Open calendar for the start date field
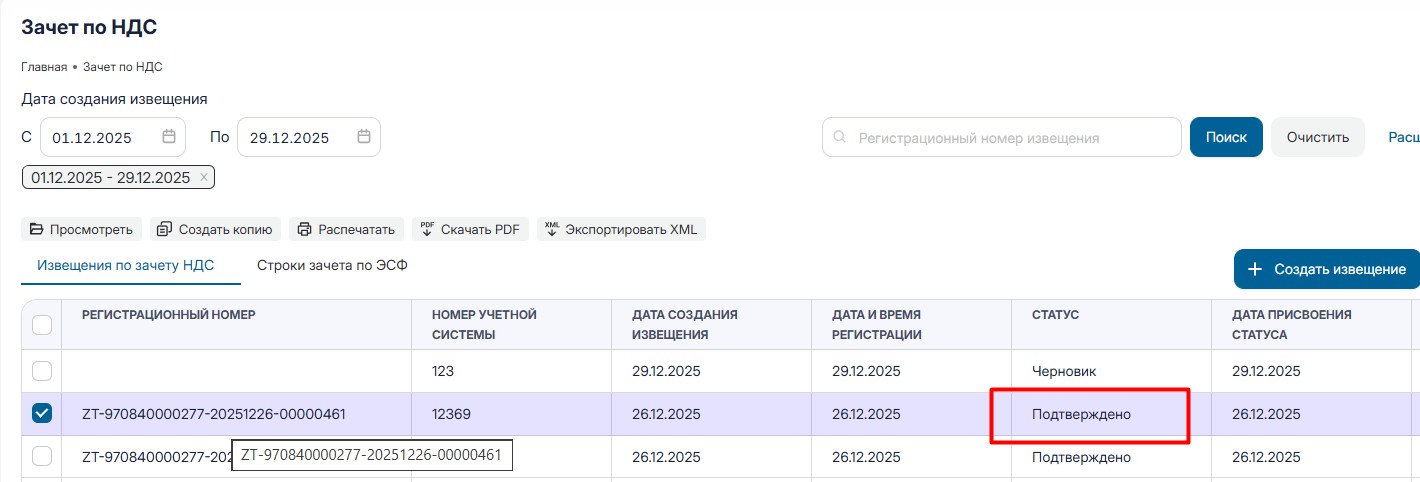The width and height of the screenshot is (1420, 482). coord(169,137)
